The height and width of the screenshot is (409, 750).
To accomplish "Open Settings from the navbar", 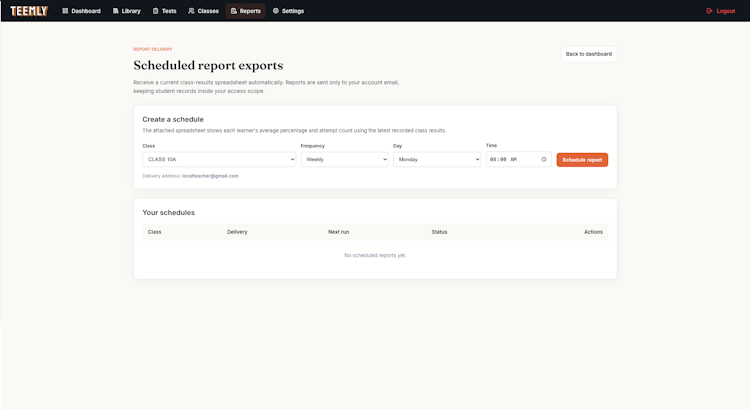I will pyautogui.click(x=288, y=11).
